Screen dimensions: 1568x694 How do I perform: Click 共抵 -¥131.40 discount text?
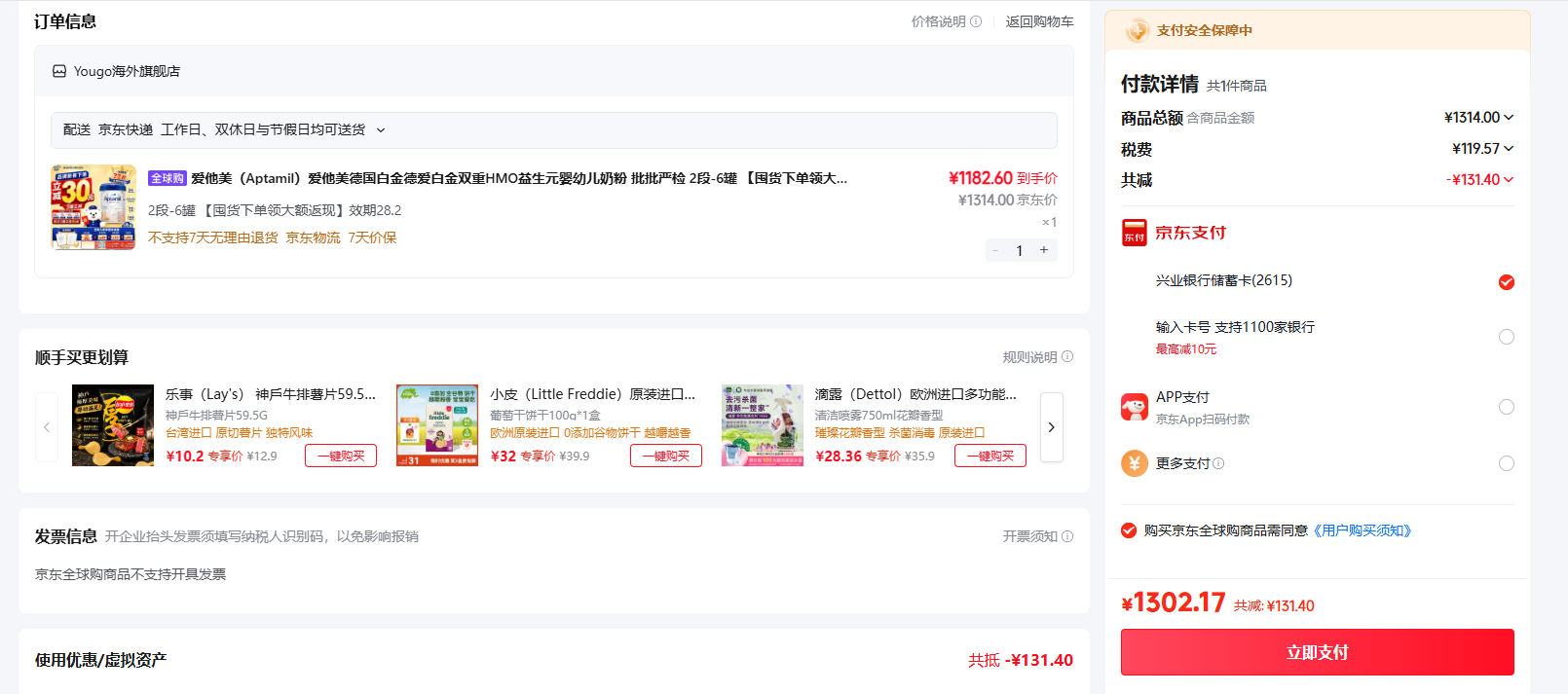coord(1021,660)
